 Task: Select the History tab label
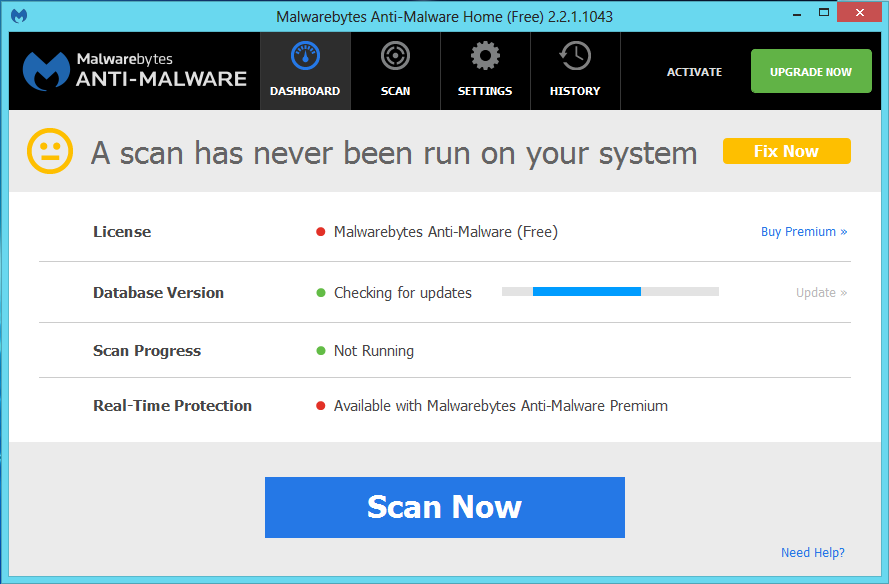click(x=575, y=91)
